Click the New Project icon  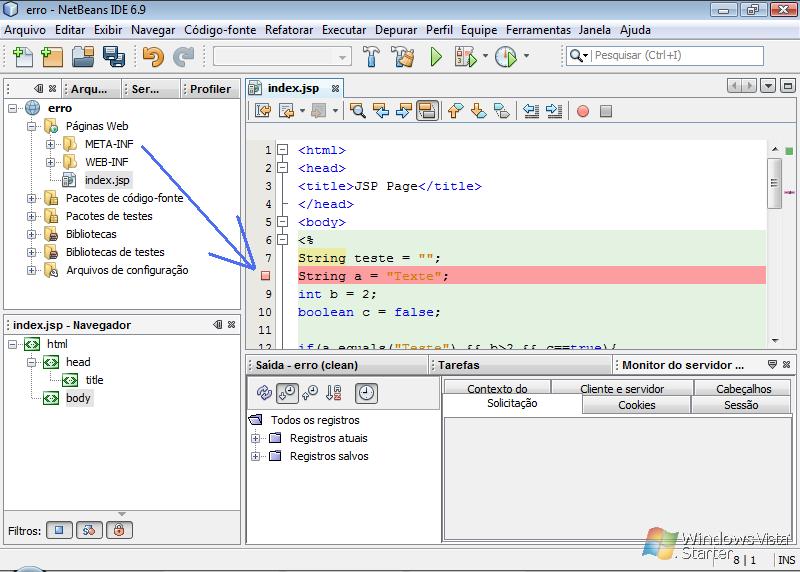click(52, 56)
